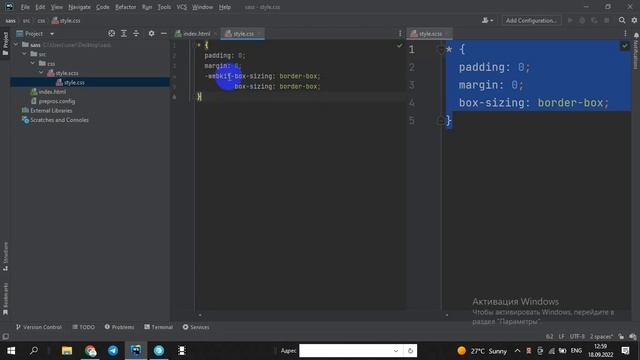Click Expand All in Project panel toolbar

click(x=124, y=33)
